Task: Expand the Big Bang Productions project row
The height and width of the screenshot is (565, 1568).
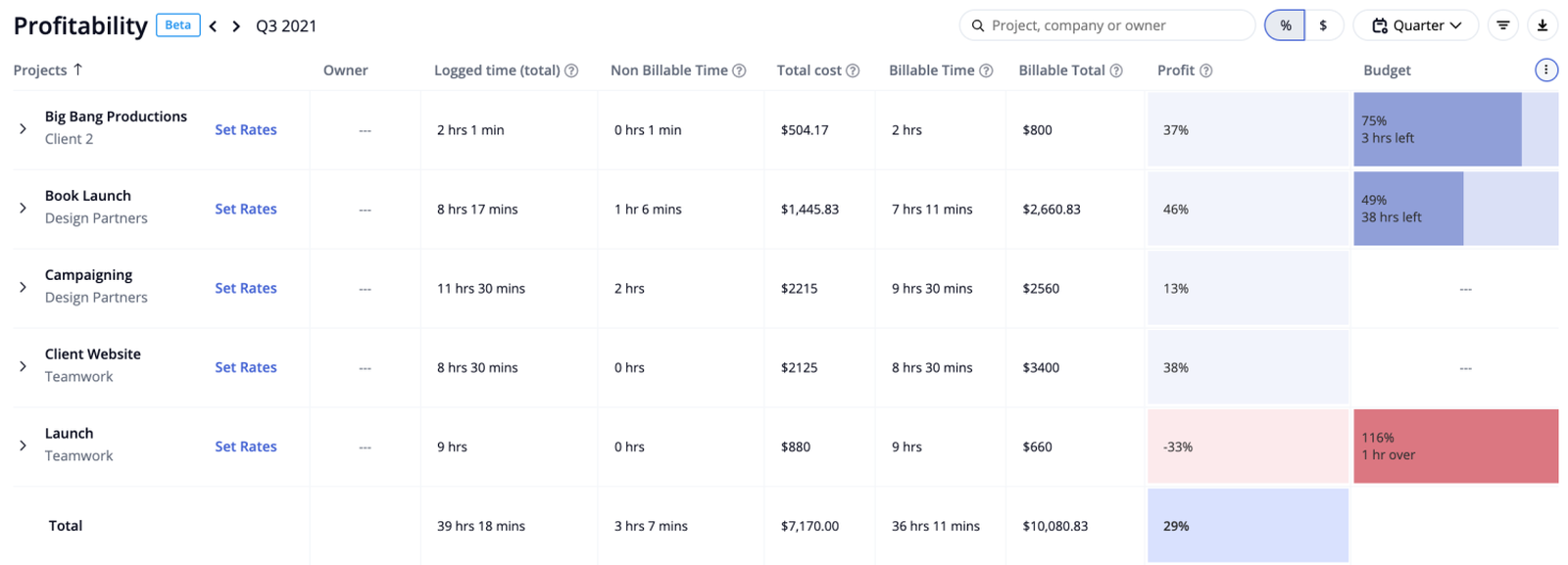Action: 23,128
